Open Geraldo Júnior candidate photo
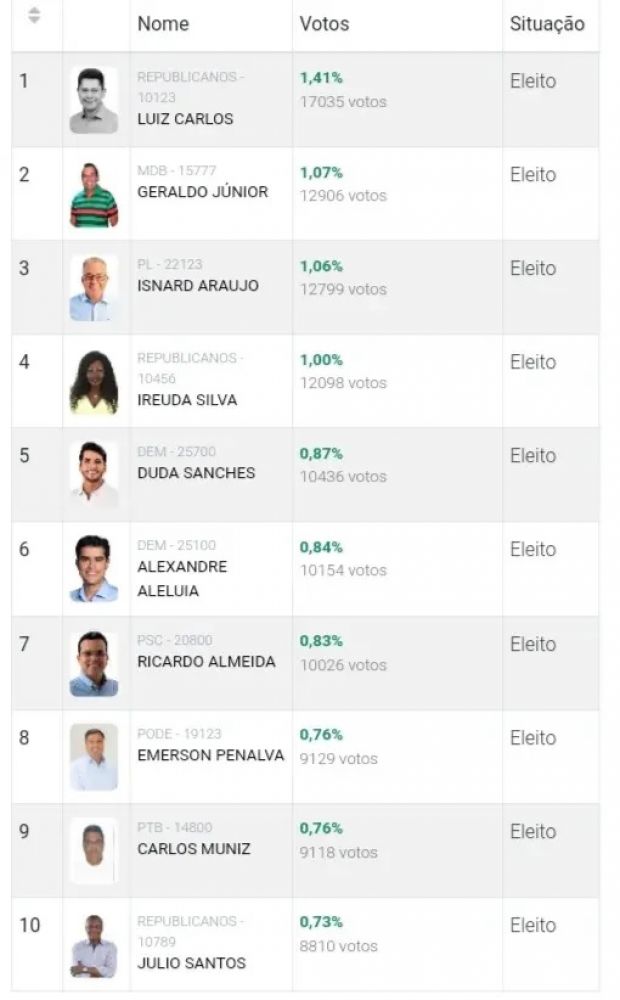This screenshot has height=1000, width=620. tap(94, 194)
